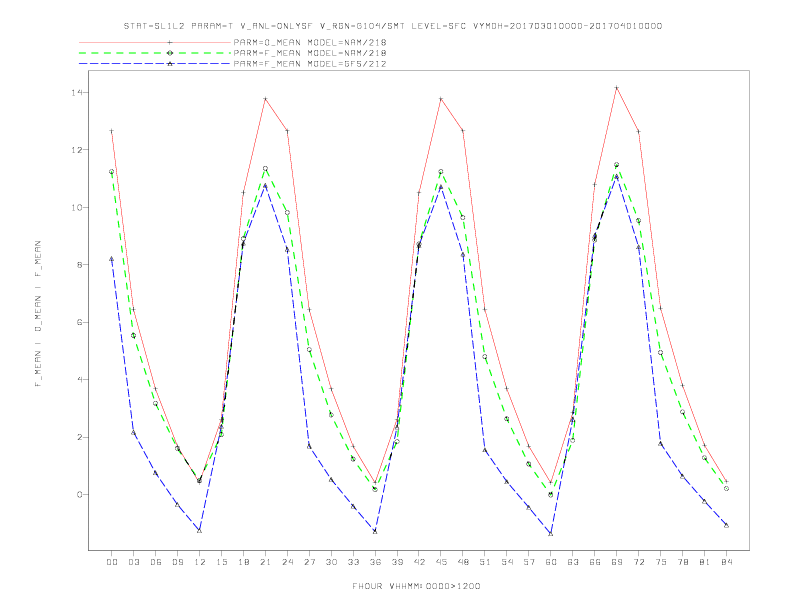The height and width of the screenshot is (612, 792).
Task: Click x-axis tick label 78
Action: (682, 562)
